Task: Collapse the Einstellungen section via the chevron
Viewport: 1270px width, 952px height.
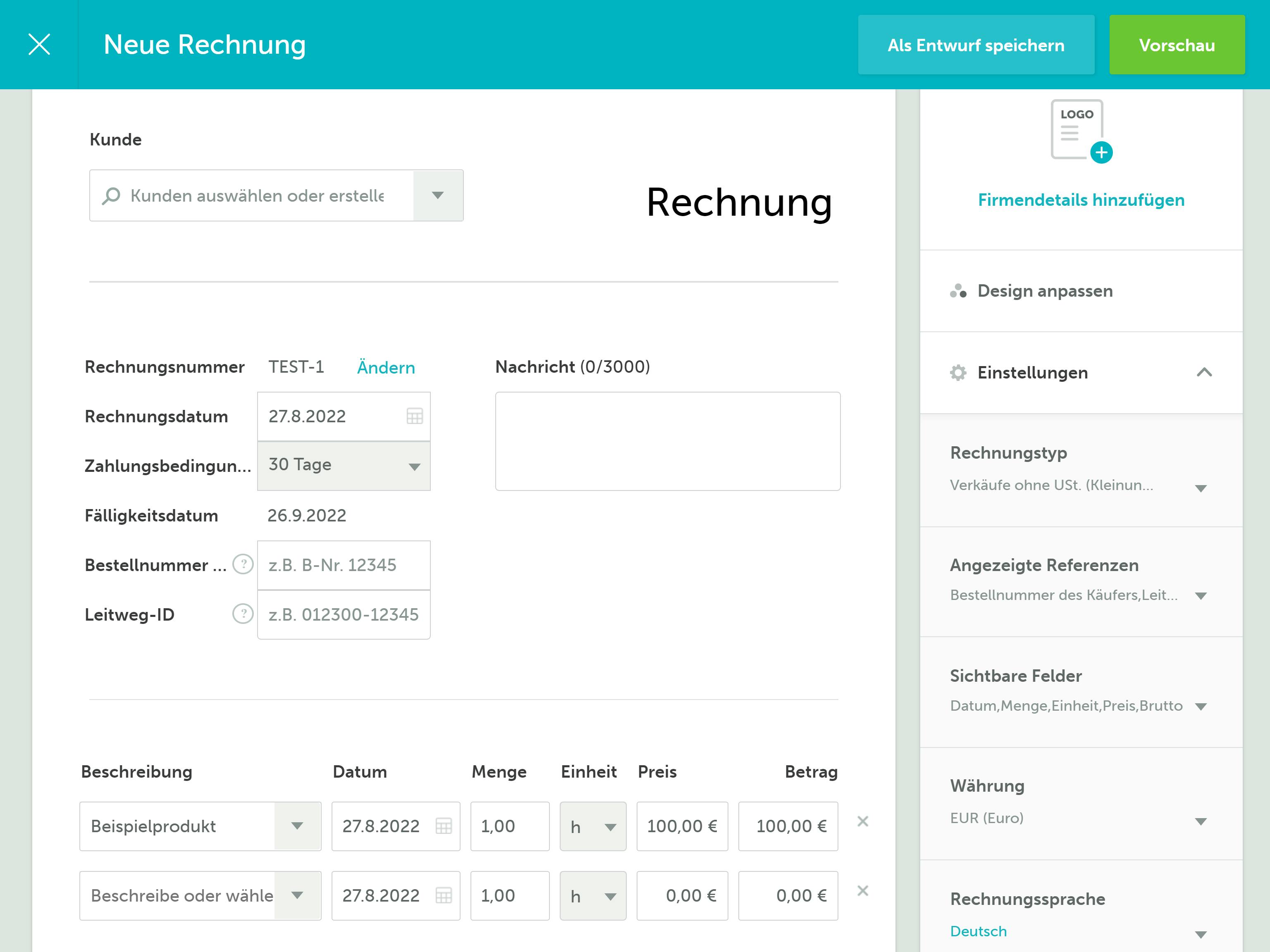Action: click(1206, 372)
